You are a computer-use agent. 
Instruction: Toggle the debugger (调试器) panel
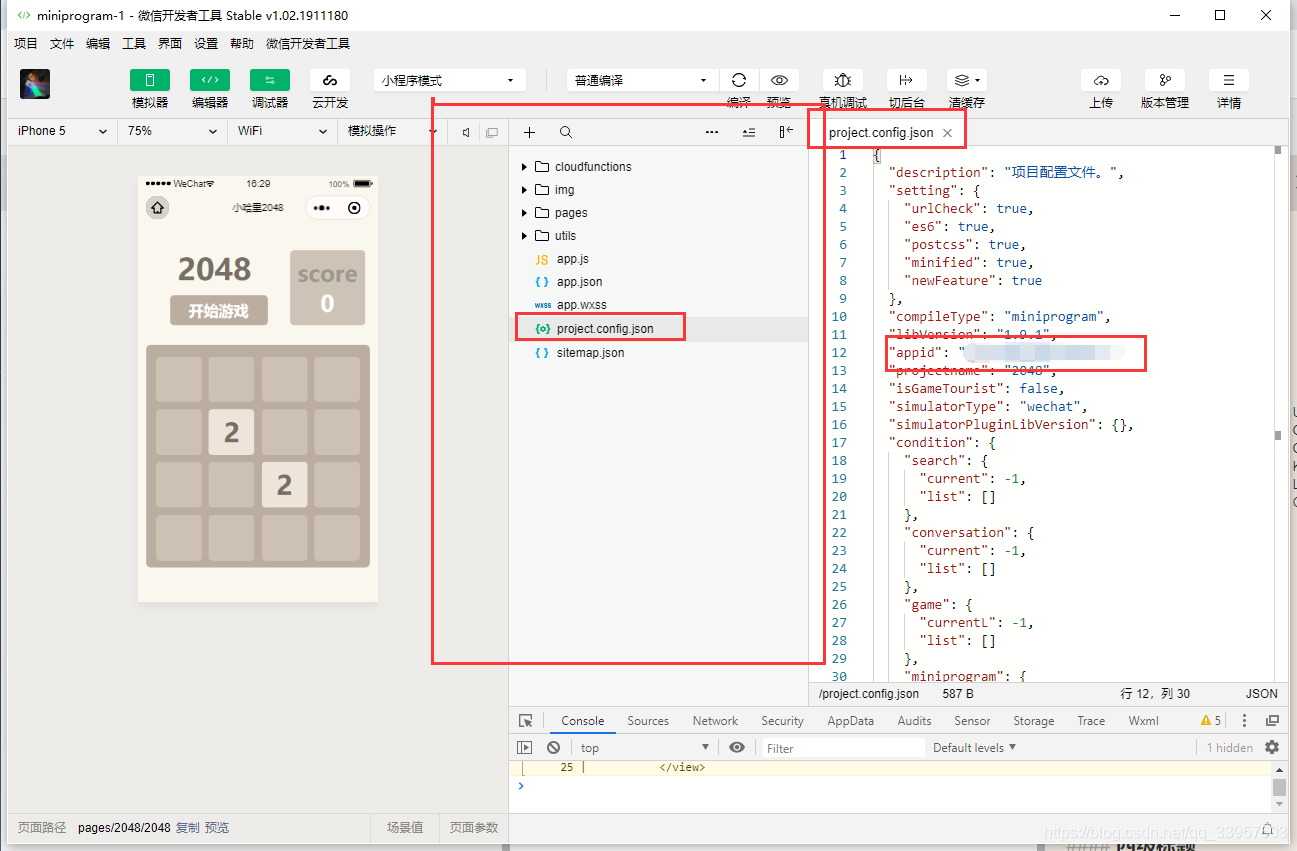(270, 81)
